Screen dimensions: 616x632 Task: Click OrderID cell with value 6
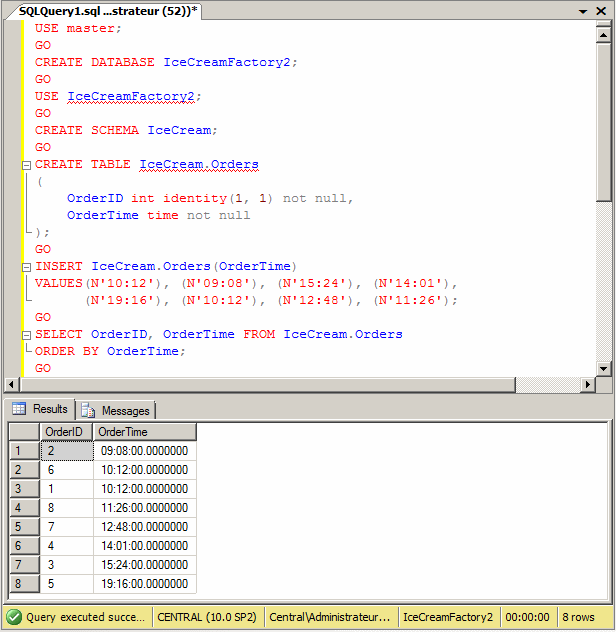pyautogui.click(x=67, y=470)
